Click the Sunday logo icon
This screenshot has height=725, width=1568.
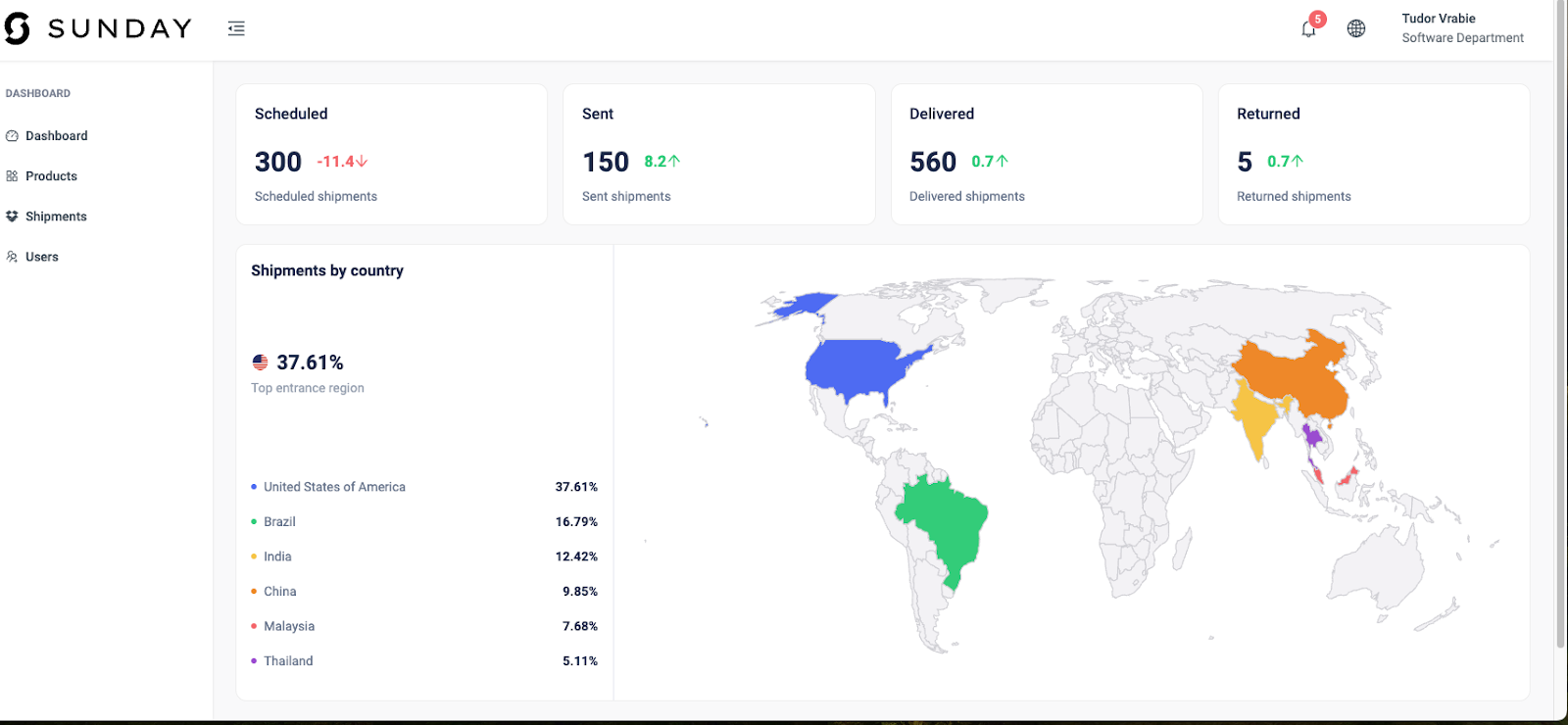(17, 28)
